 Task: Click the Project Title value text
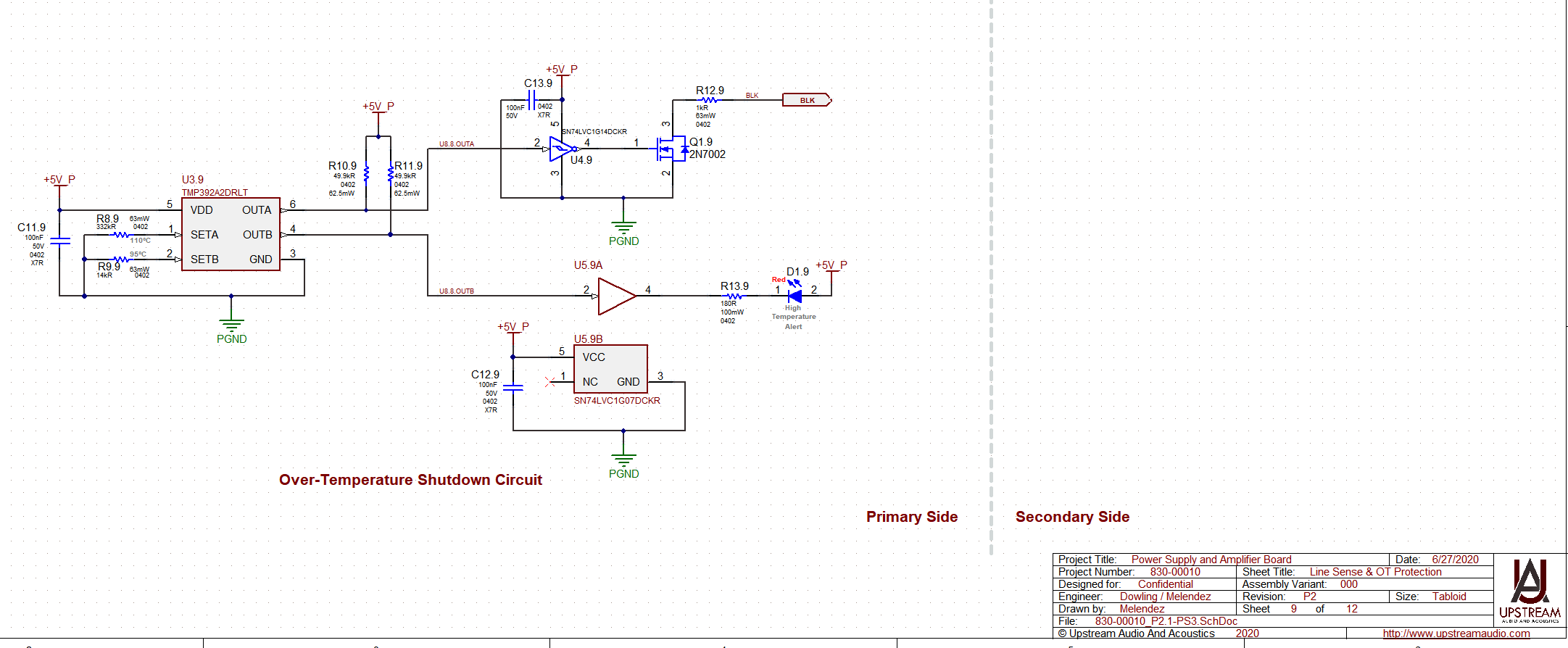click(1211, 560)
